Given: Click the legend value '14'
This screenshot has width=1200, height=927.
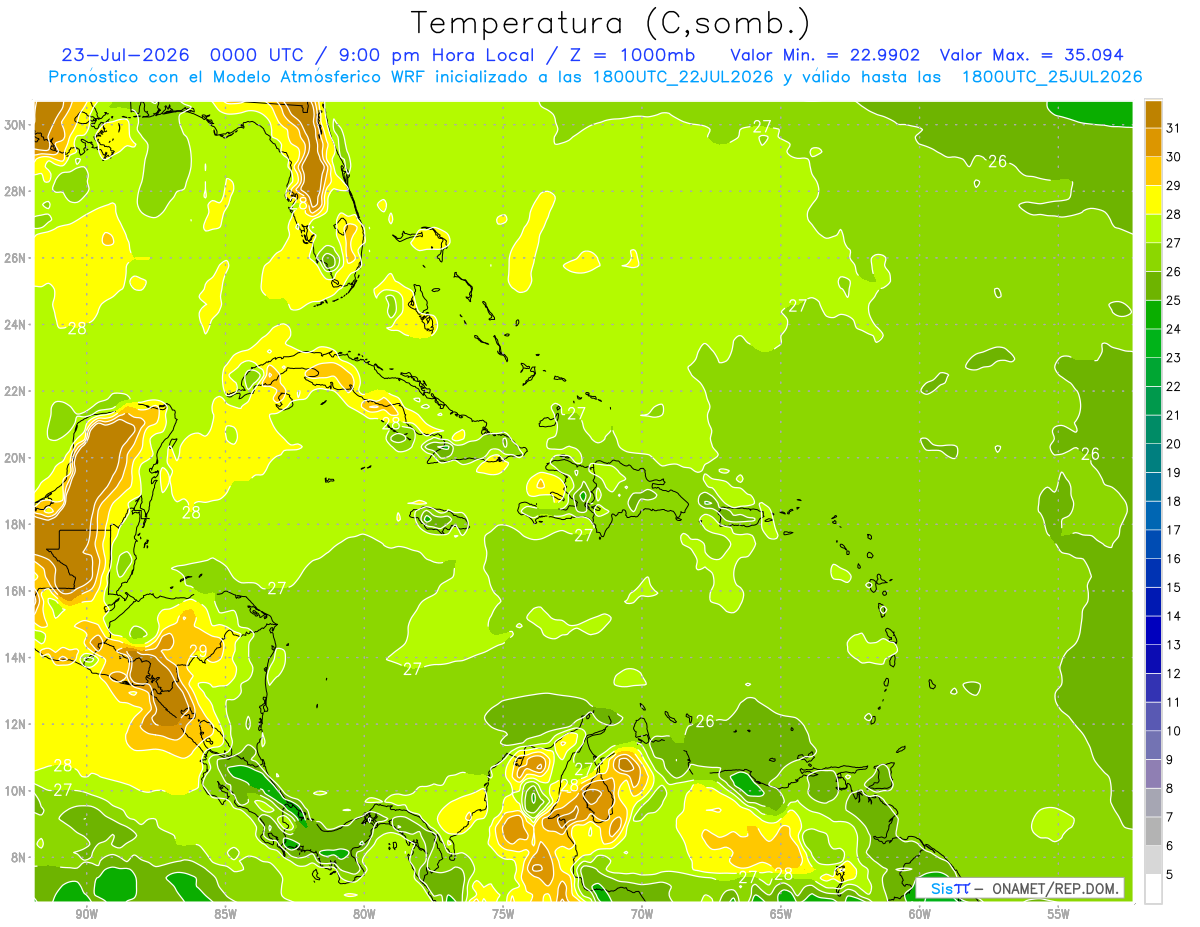Looking at the screenshot, I should pyautogui.click(x=1174, y=616).
